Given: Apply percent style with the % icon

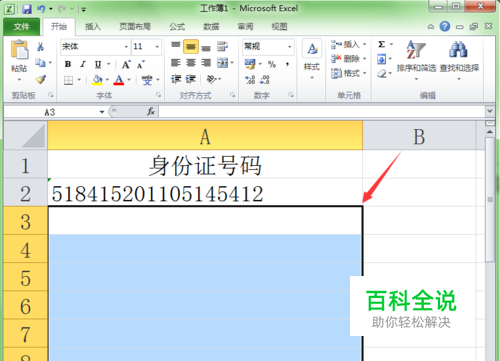Looking at the screenshot, I should [x=272, y=64].
